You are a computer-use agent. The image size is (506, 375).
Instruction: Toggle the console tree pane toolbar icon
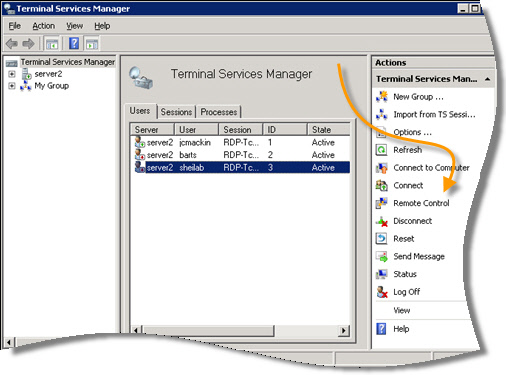click(52, 44)
